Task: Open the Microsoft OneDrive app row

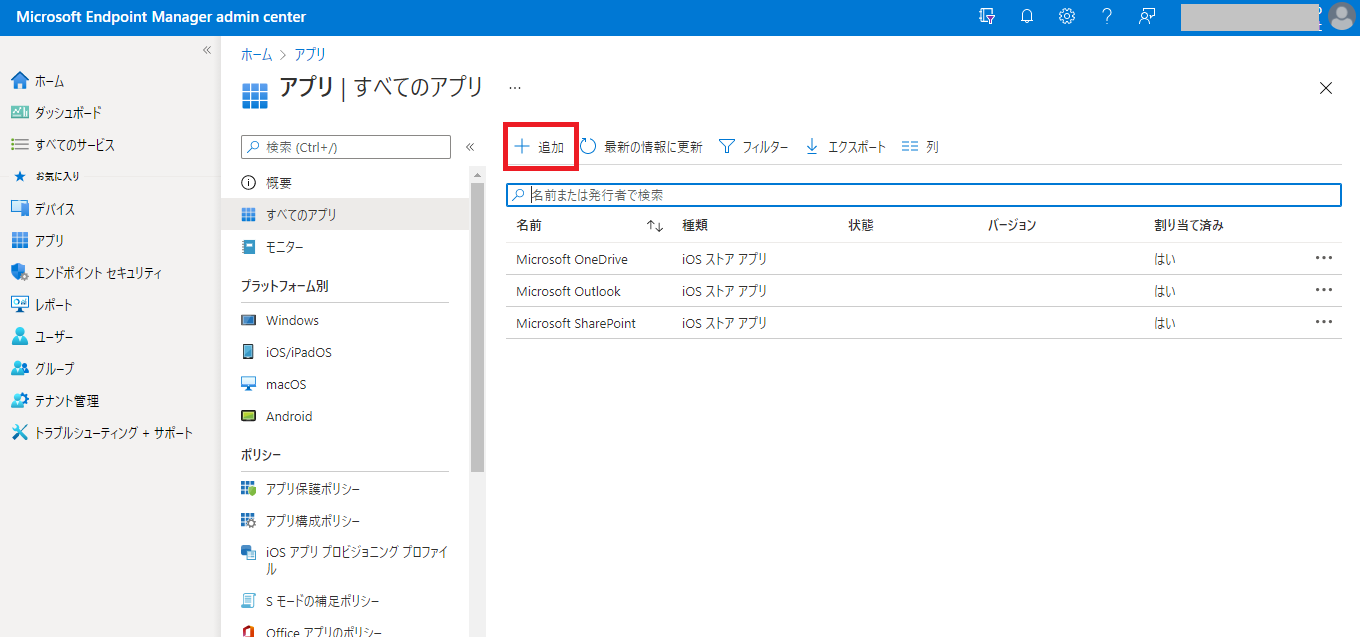Action: click(924, 259)
